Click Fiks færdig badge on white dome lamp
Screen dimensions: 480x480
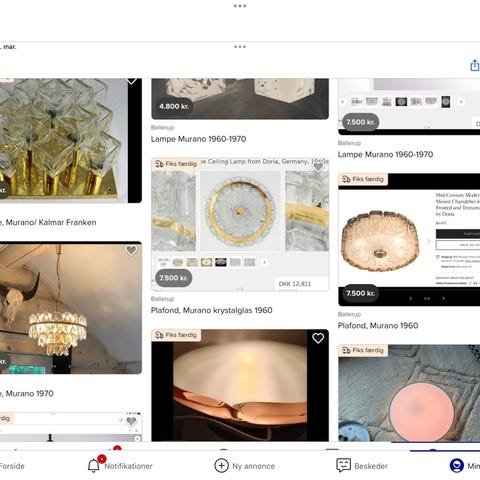[176, 335]
